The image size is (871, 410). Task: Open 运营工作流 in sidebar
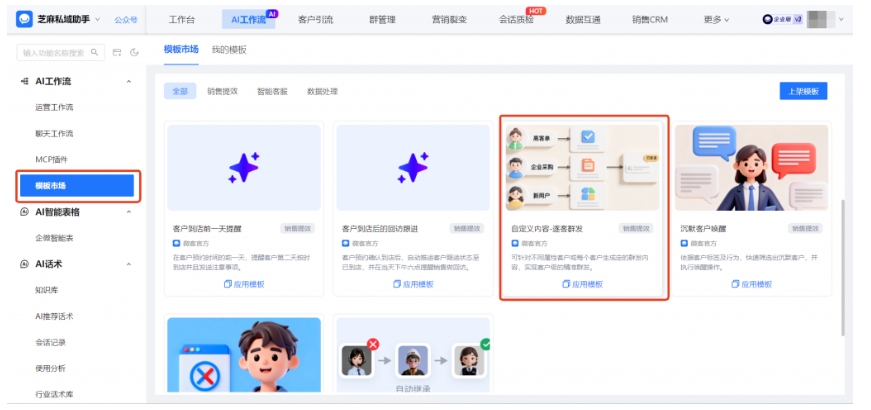coord(54,108)
